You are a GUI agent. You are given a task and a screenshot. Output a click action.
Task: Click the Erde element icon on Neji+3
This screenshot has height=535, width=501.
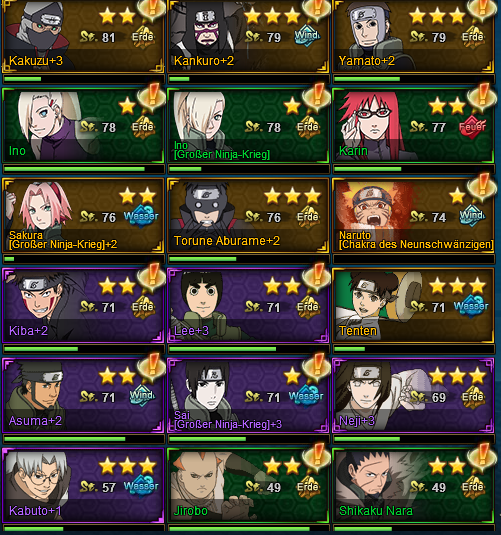click(472, 397)
